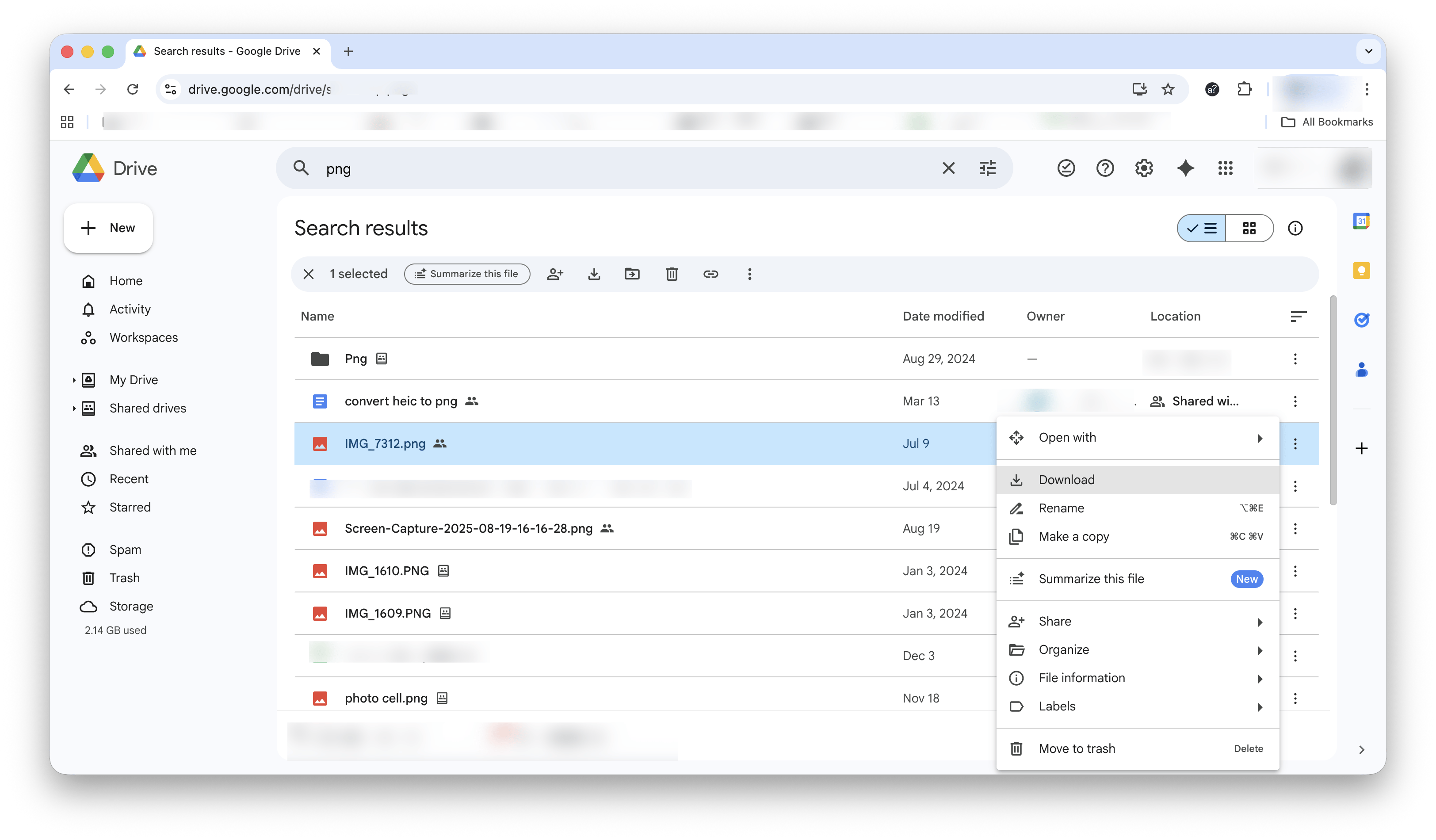Click the Summarize this file chip

[x=467, y=274]
